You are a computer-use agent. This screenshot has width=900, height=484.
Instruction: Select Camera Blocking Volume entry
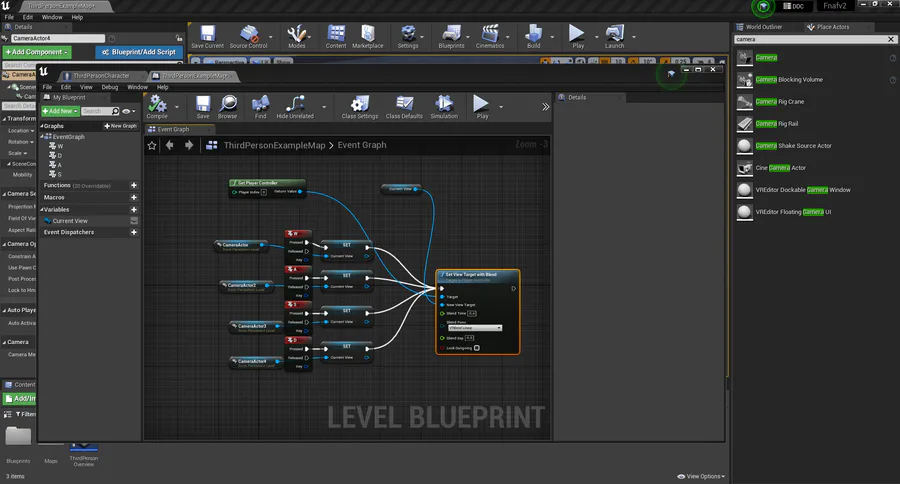(x=789, y=80)
